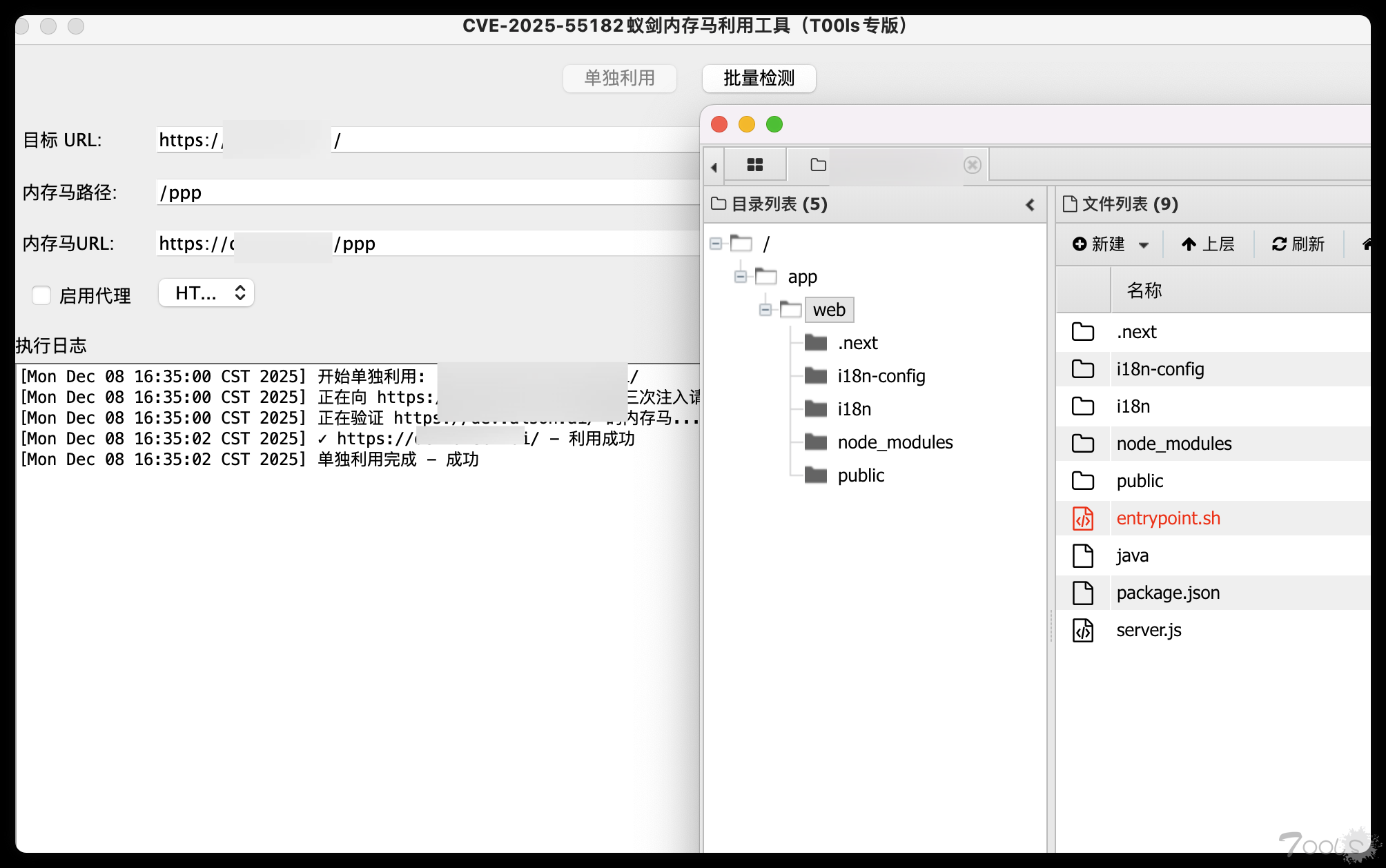Screen dimensions: 1386x868
Task: Collapse the 目录列表 panel with the chevron
Action: [1030, 205]
